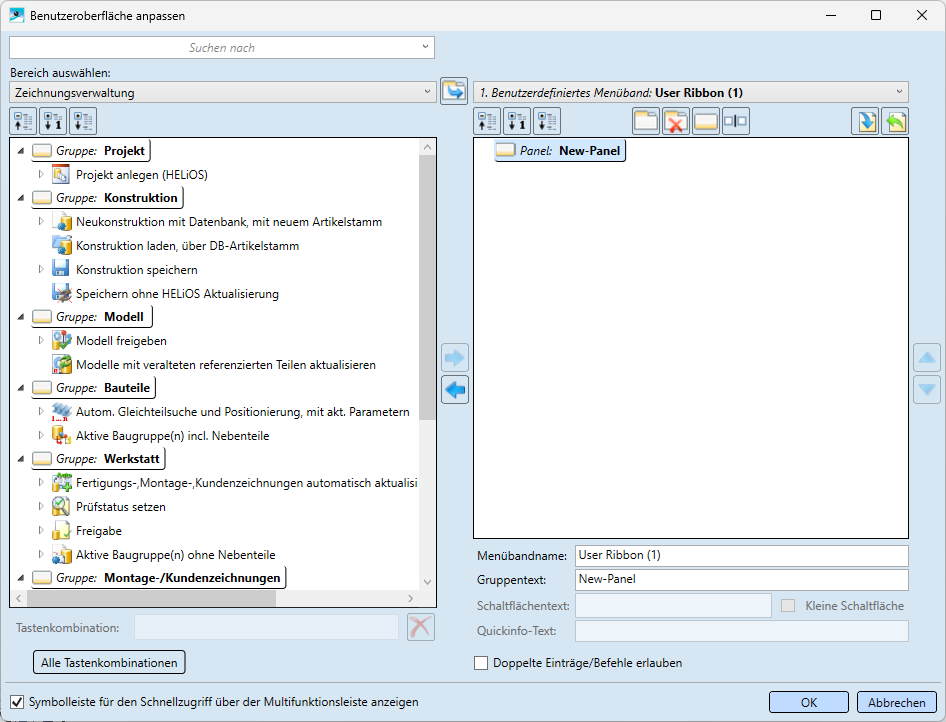This screenshot has width=946, height=722.
Task: Expand all in right ribbon tree toolbar
Action: (x=547, y=121)
